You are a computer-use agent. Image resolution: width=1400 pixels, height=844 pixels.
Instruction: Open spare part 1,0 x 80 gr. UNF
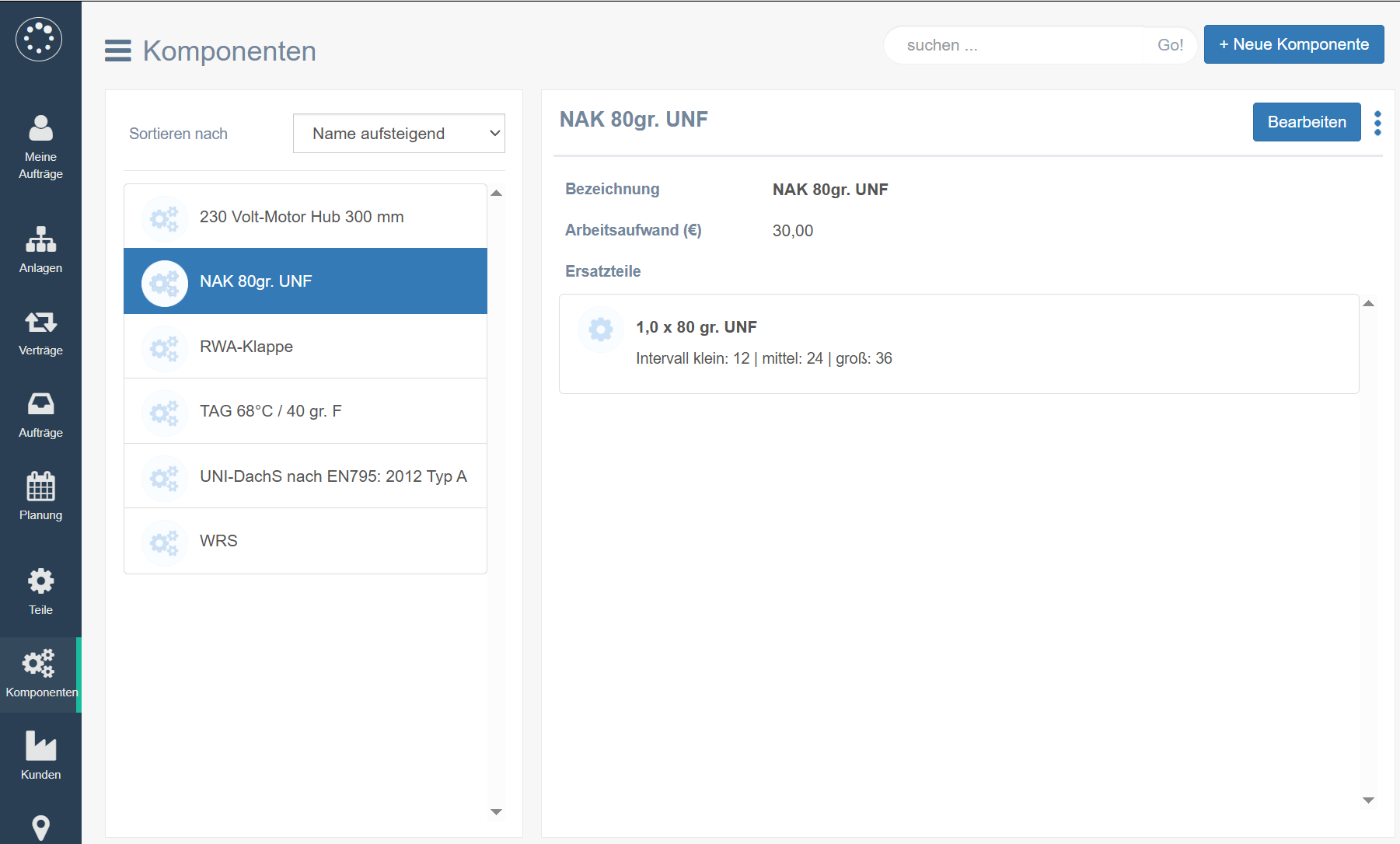coord(958,344)
